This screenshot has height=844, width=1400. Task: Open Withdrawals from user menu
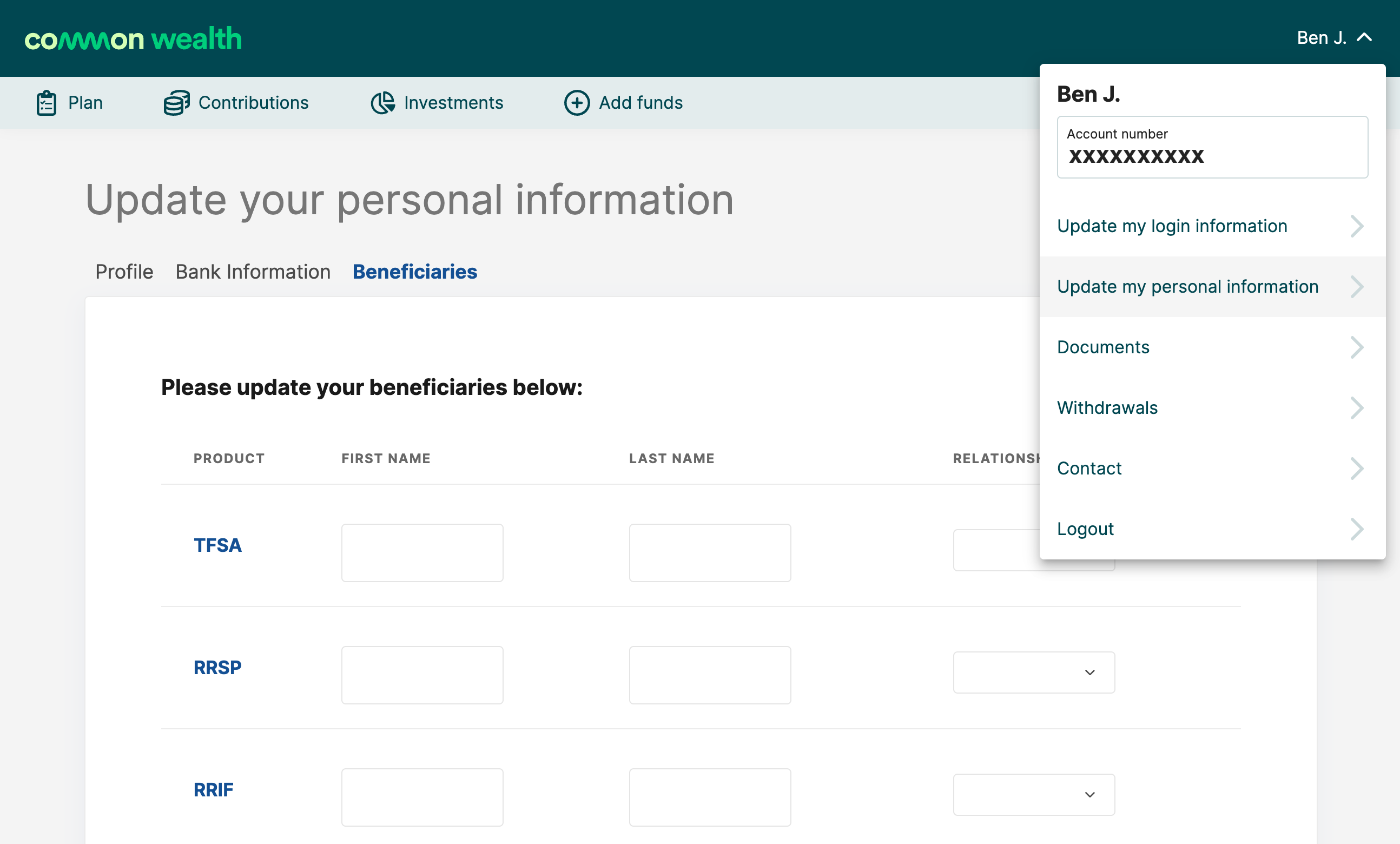(1212, 408)
